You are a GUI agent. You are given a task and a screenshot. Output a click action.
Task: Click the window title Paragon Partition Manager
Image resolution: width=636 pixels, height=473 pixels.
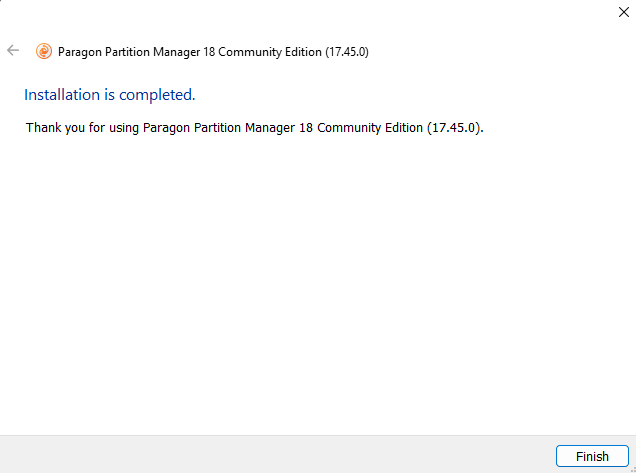190,52
